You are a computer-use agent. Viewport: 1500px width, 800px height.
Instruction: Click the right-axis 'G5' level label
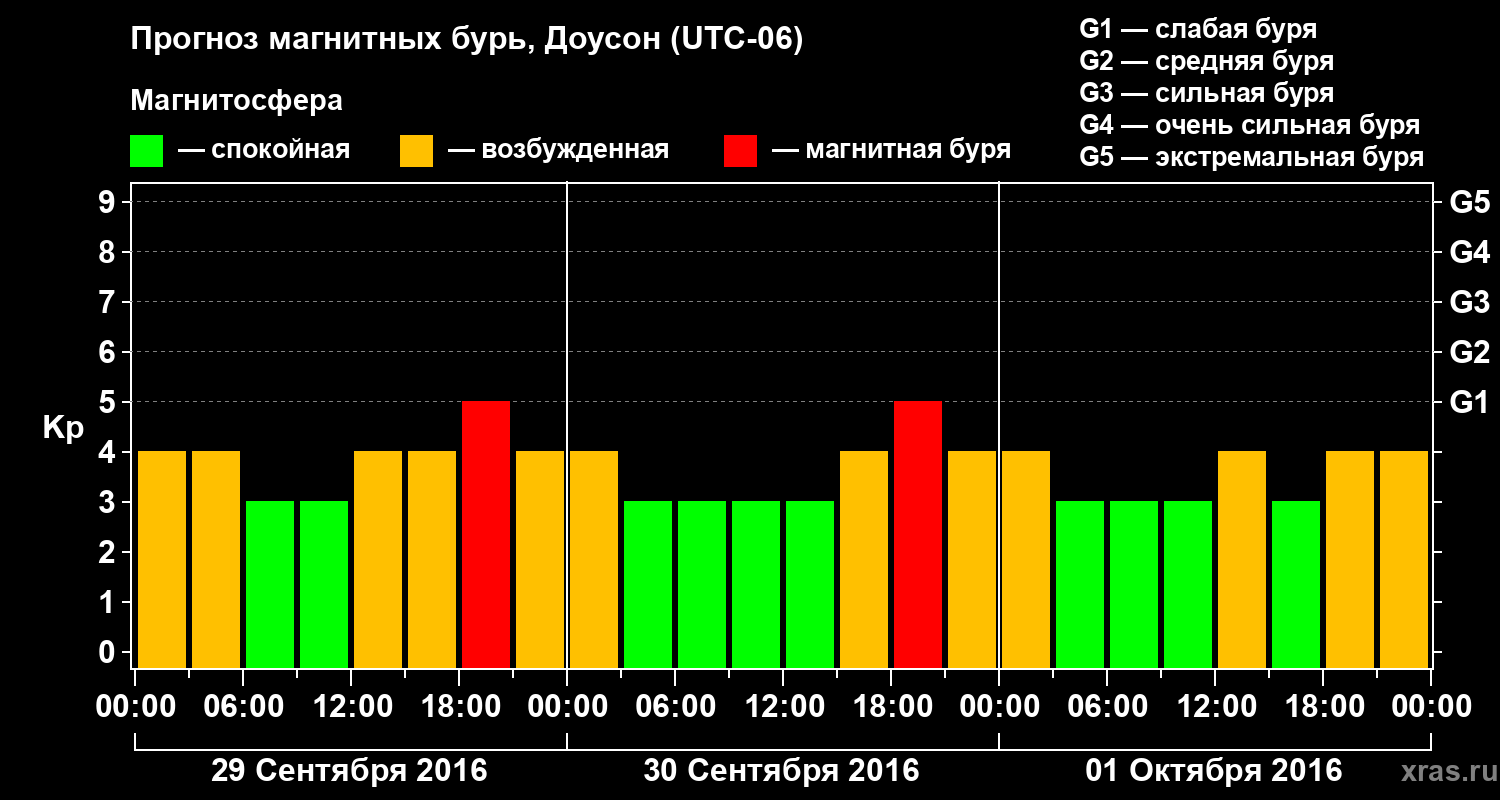click(x=1469, y=202)
